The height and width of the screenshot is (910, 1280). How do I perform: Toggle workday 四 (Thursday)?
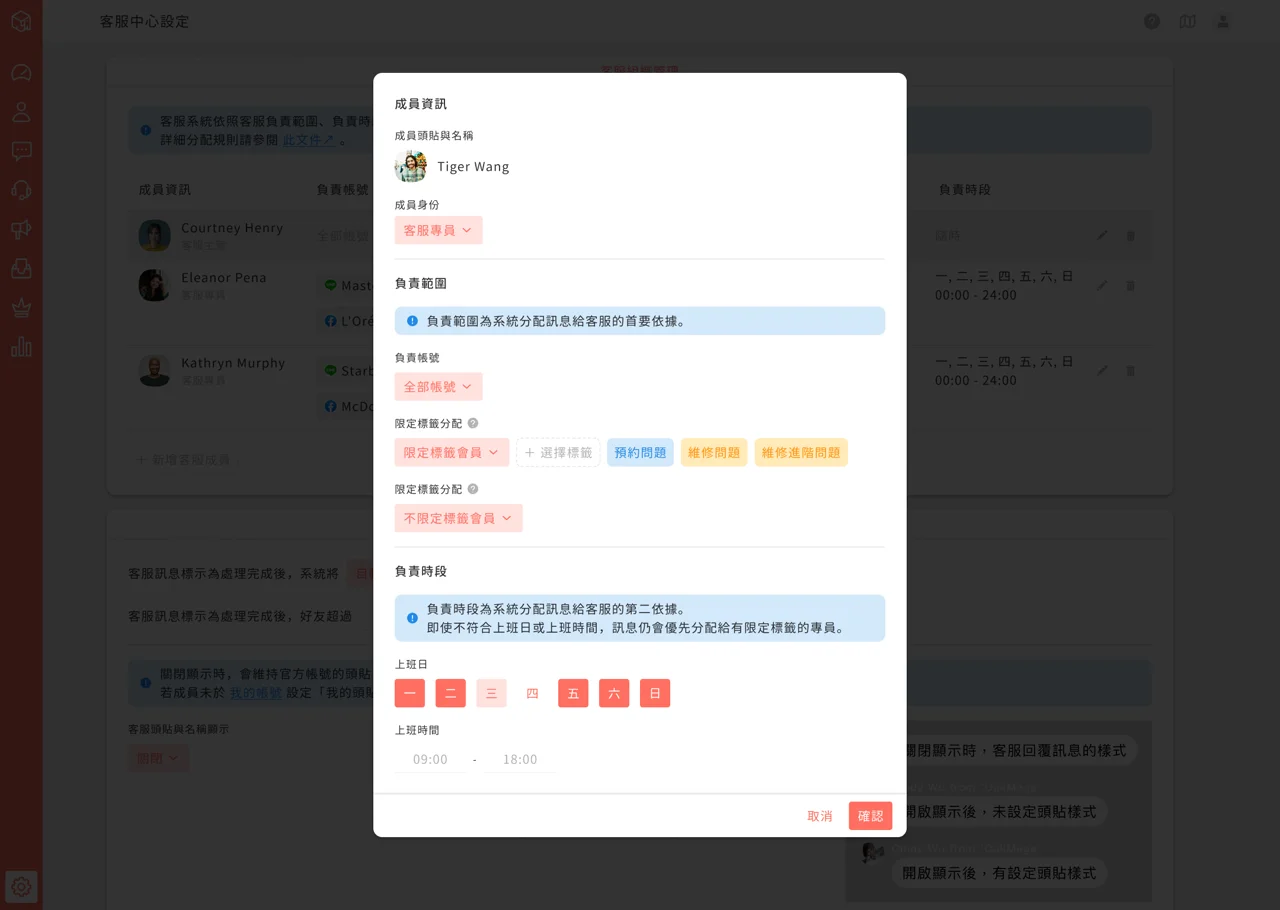point(532,693)
